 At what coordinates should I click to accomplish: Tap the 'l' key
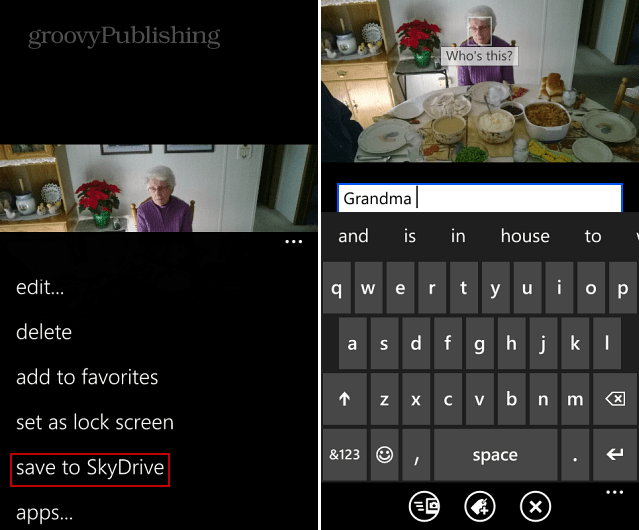coord(607,343)
